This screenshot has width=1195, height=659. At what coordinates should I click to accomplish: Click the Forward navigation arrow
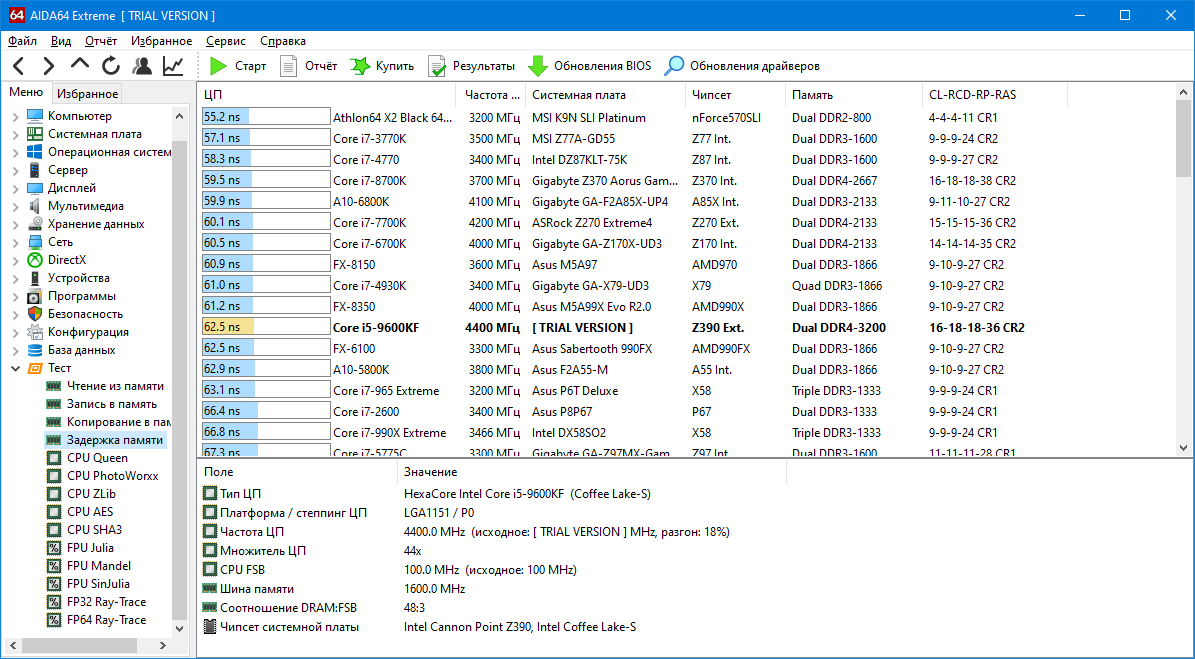[49, 66]
